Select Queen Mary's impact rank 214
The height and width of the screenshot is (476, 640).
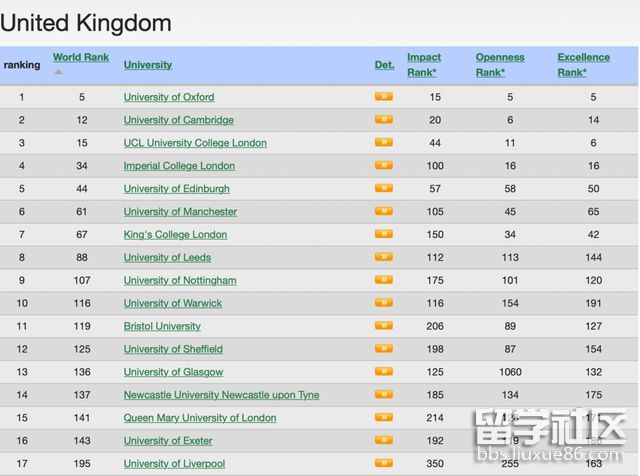tap(435, 418)
